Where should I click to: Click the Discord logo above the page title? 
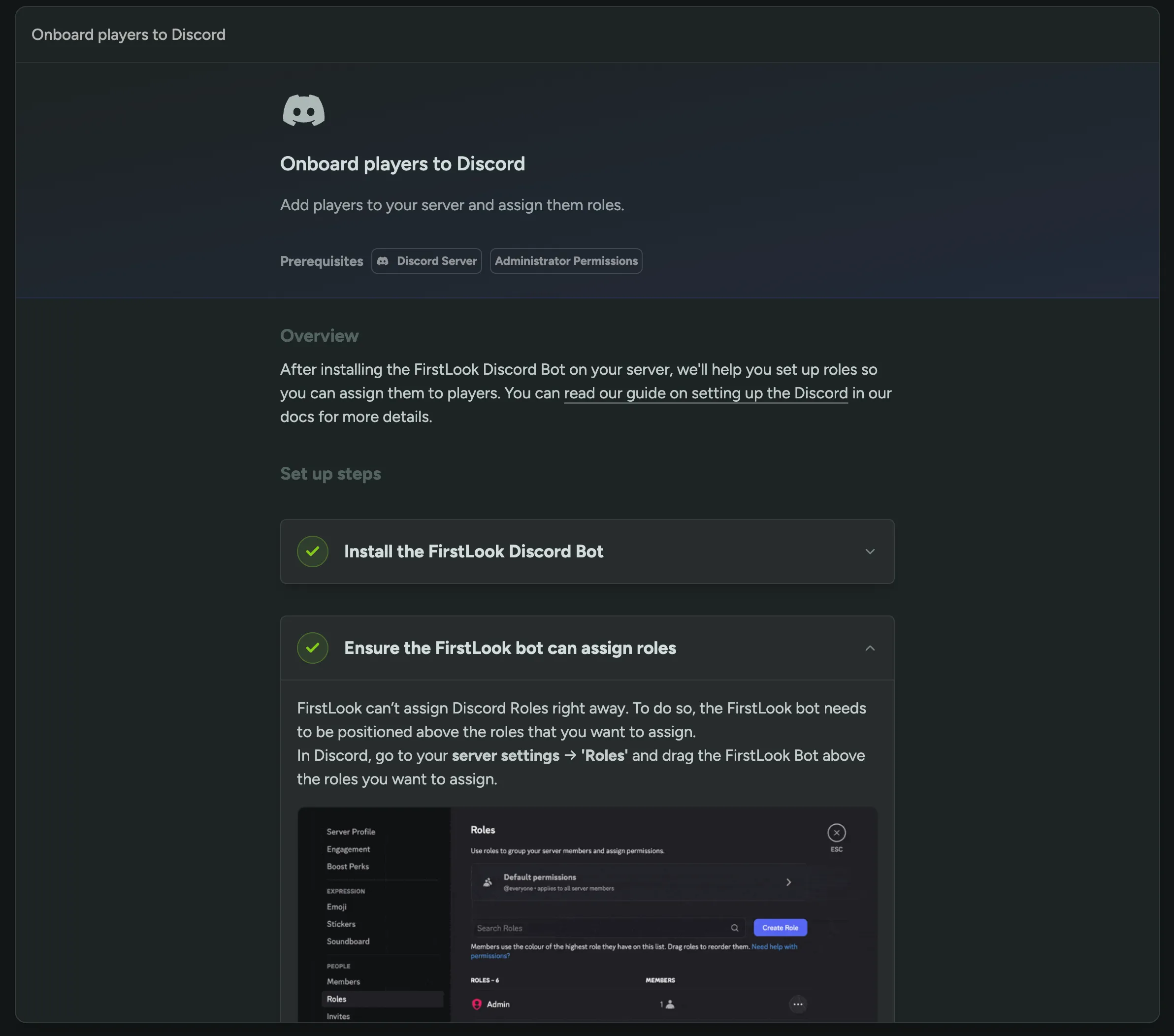(x=303, y=110)
